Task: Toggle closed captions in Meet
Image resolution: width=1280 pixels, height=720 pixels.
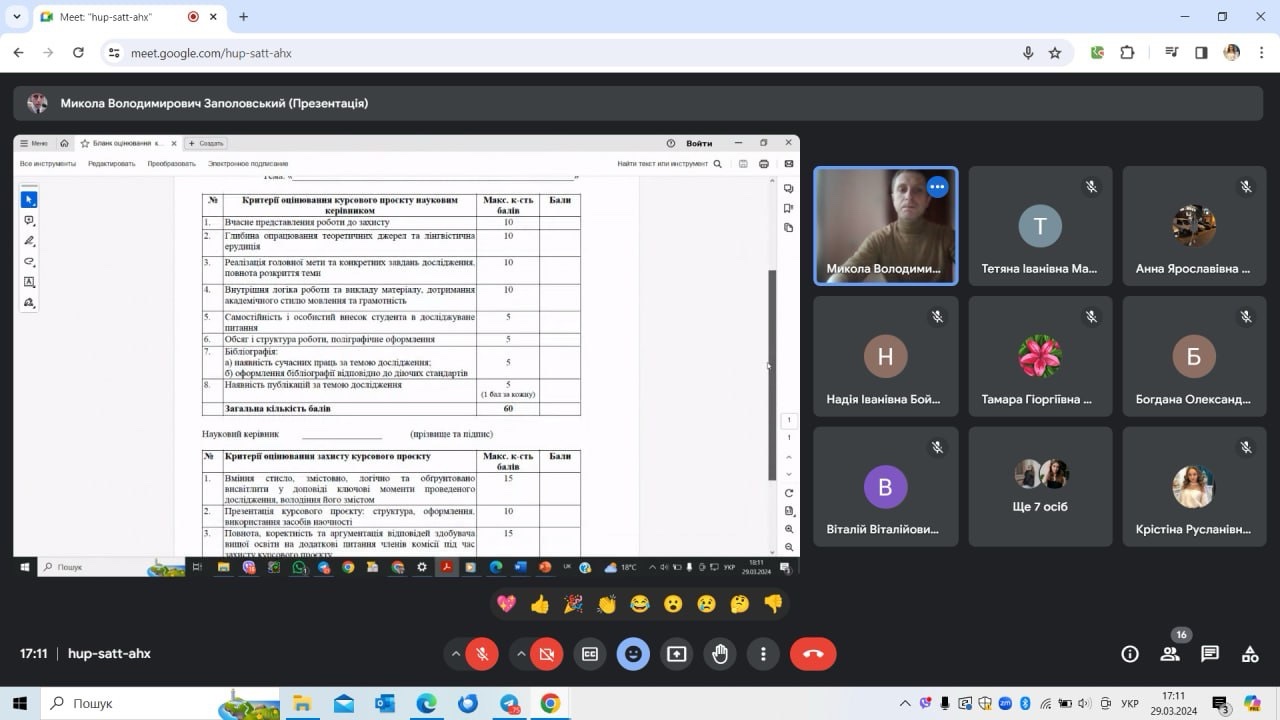Action: coord(590,654)
